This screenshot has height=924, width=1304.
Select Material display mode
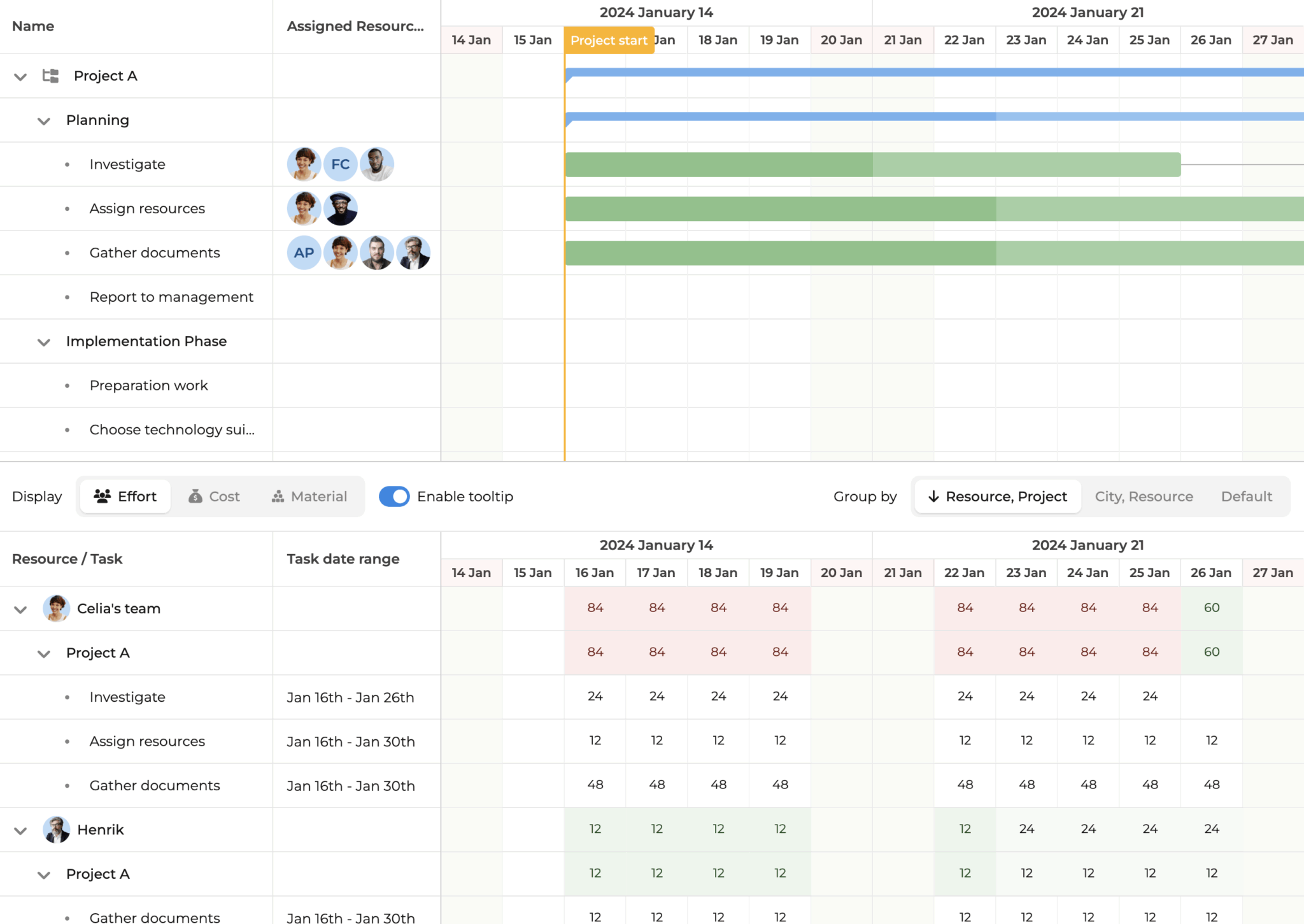coord(309,496)
